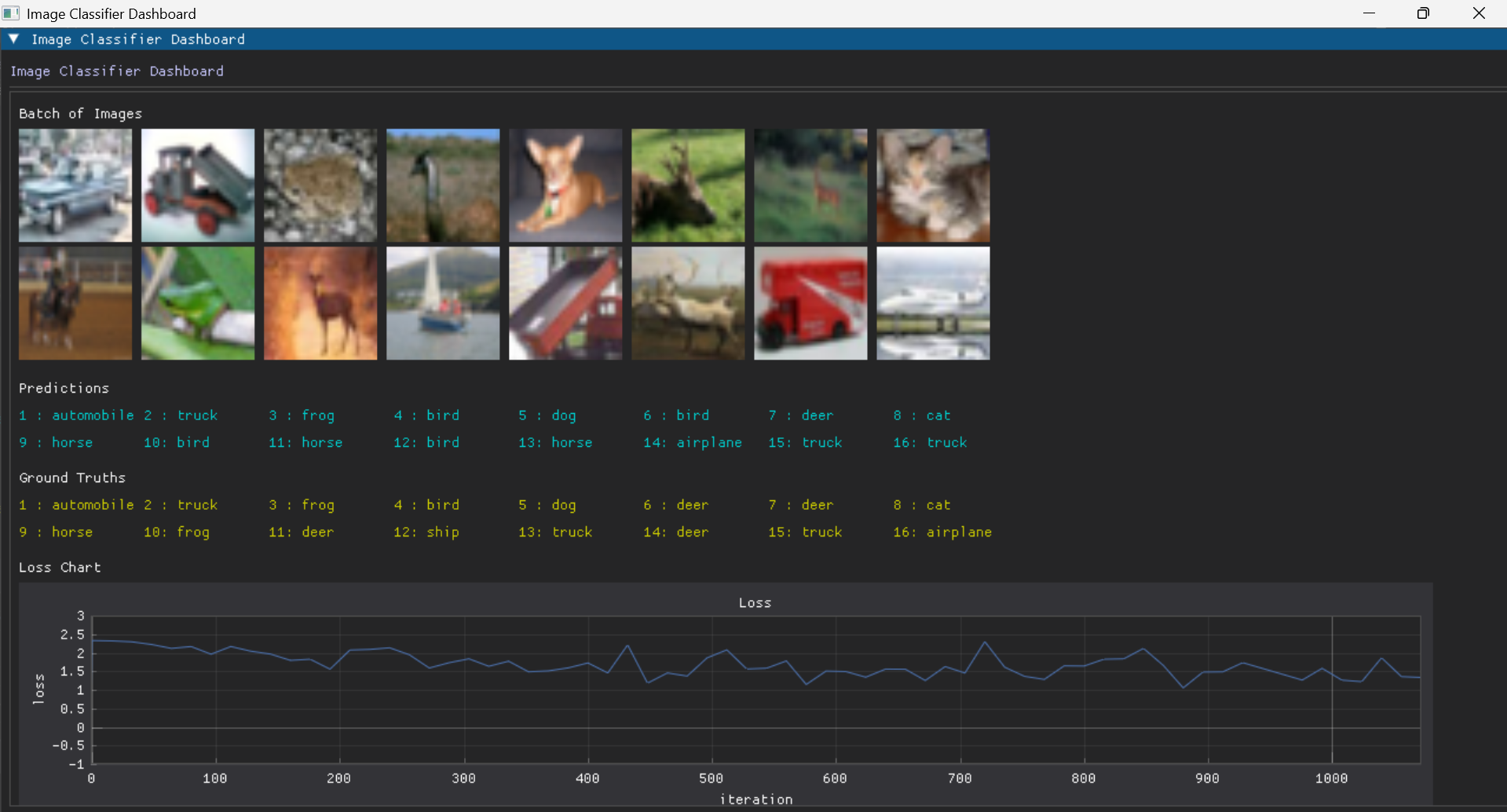Expand the Loss Chart section label
This screenshot has height=812, width=1507.
click(x=60, y=567)
